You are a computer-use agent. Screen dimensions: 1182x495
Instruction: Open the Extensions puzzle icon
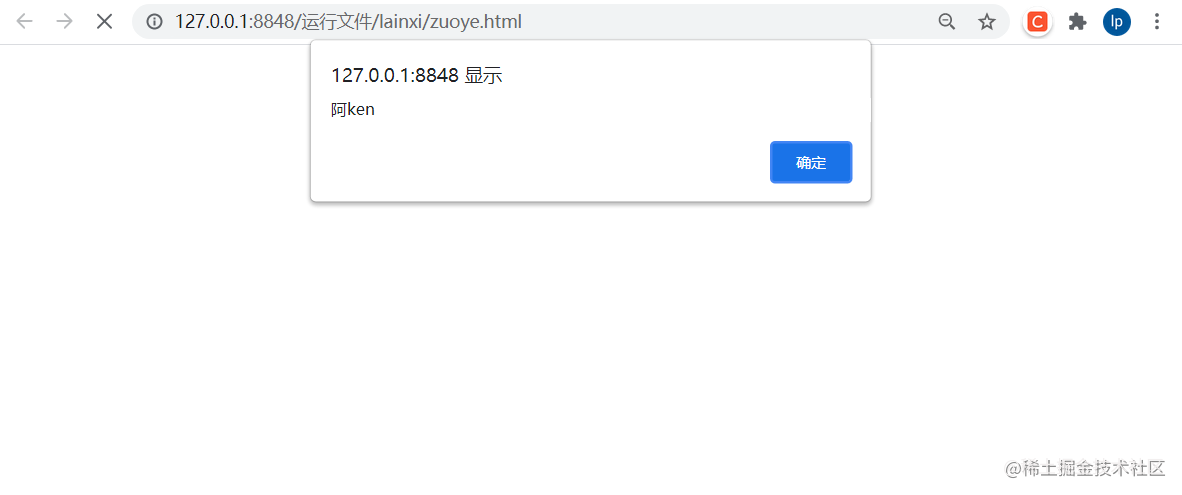1077,22
